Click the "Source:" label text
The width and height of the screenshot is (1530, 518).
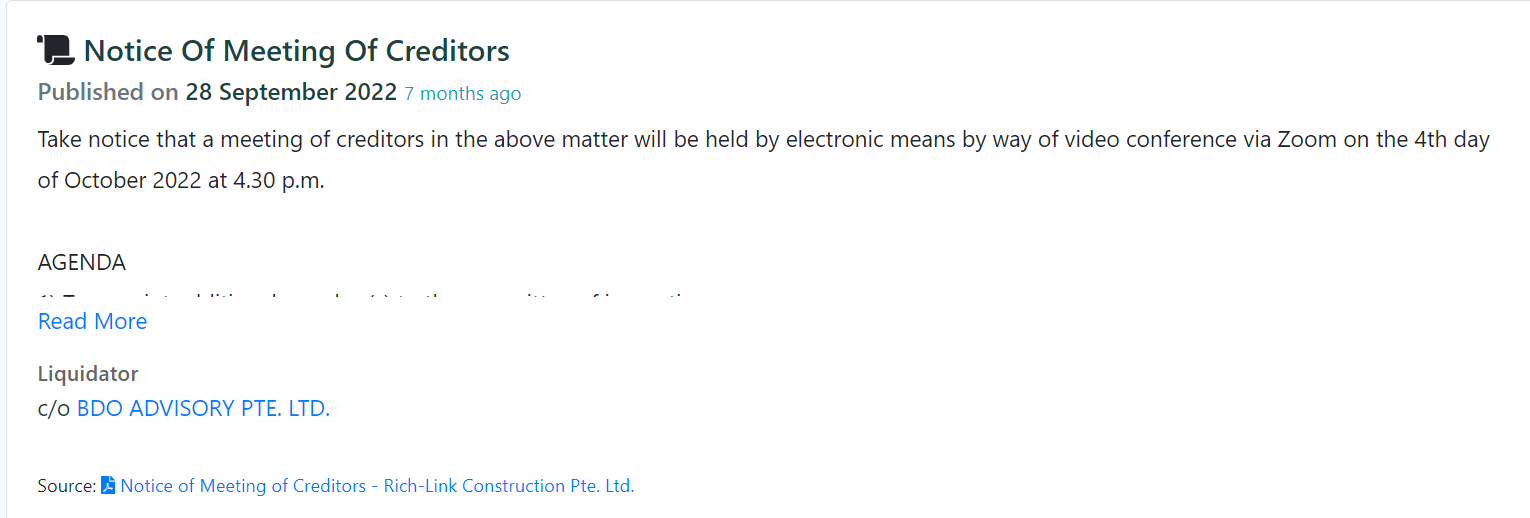[x=66, y=486]
